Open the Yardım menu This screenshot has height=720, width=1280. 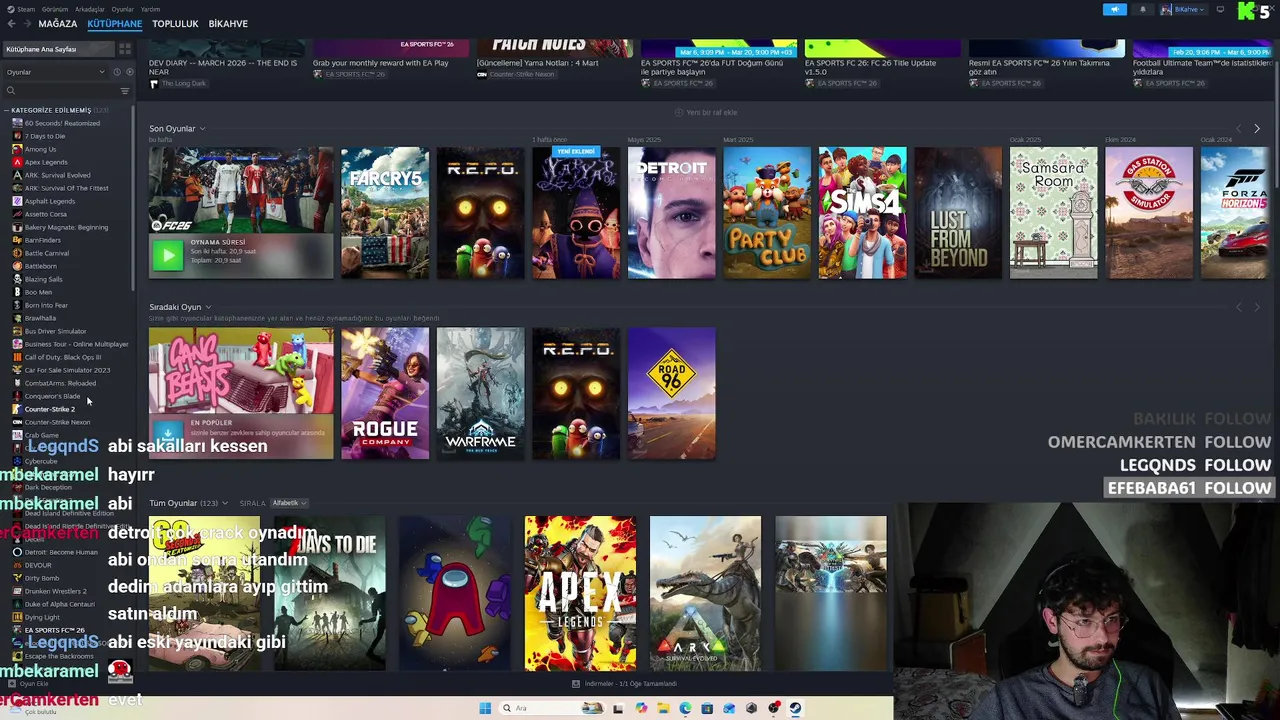150,9
